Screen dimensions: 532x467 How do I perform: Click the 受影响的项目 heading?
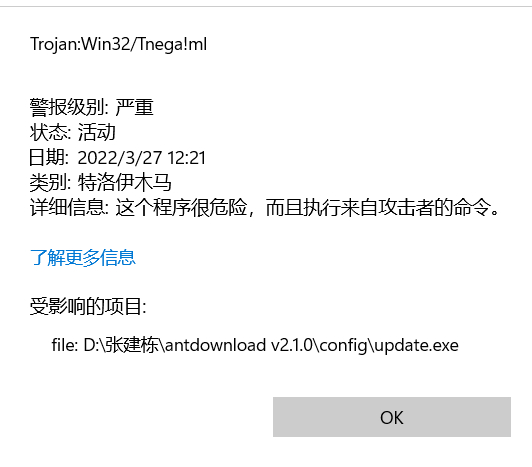86,306
